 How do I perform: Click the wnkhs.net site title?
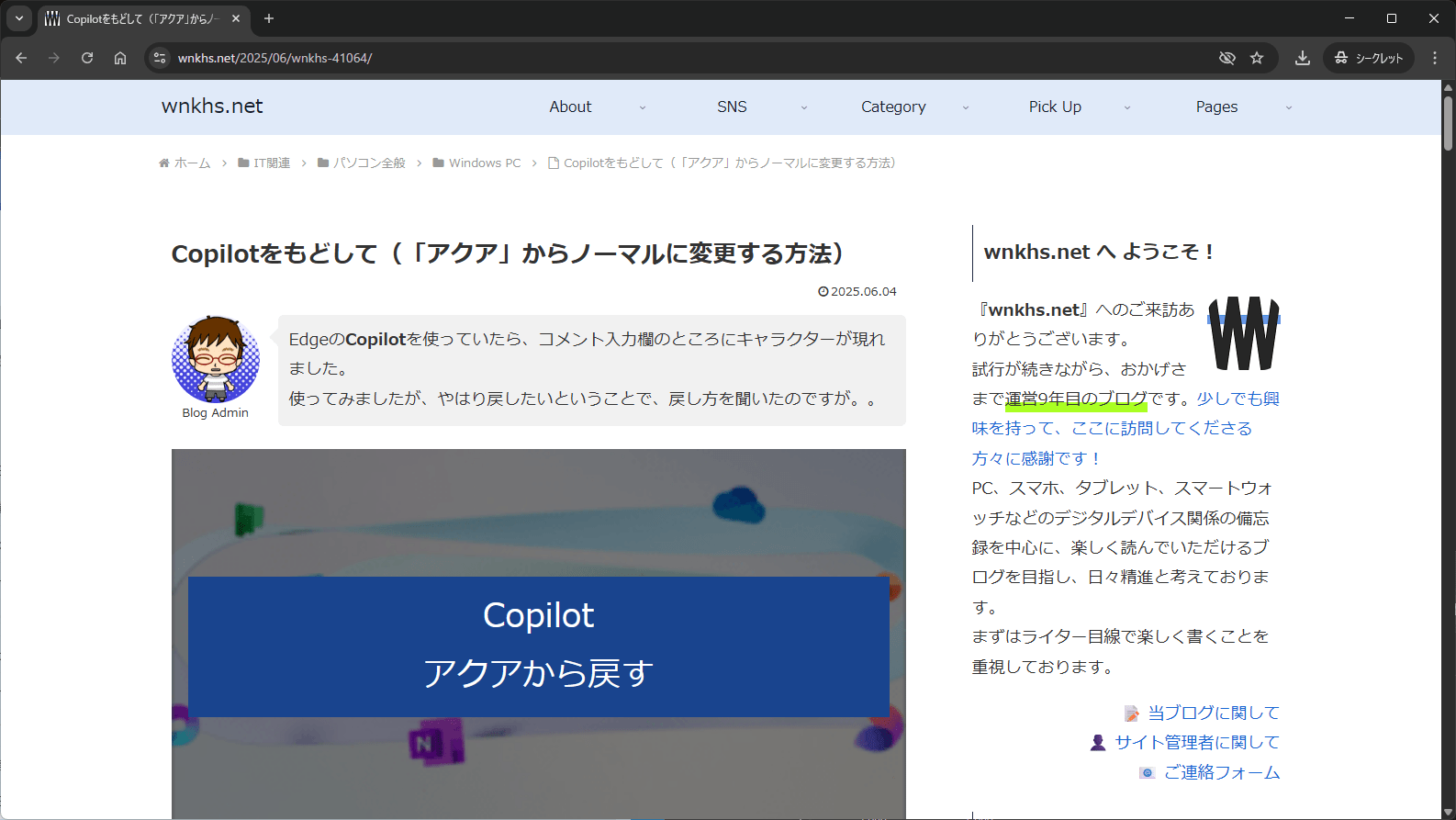(x=212, y=107)
